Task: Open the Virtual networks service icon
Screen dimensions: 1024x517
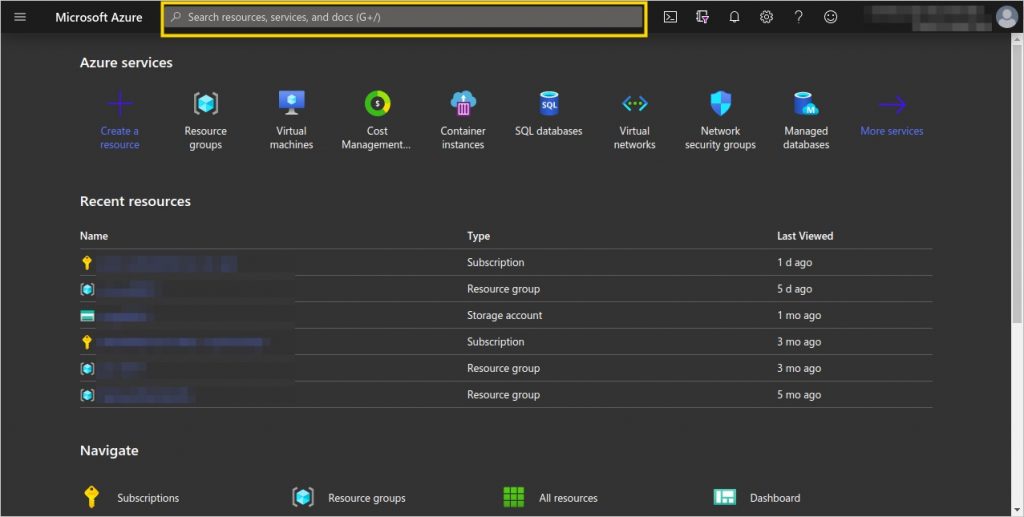Action: point(634,103)
